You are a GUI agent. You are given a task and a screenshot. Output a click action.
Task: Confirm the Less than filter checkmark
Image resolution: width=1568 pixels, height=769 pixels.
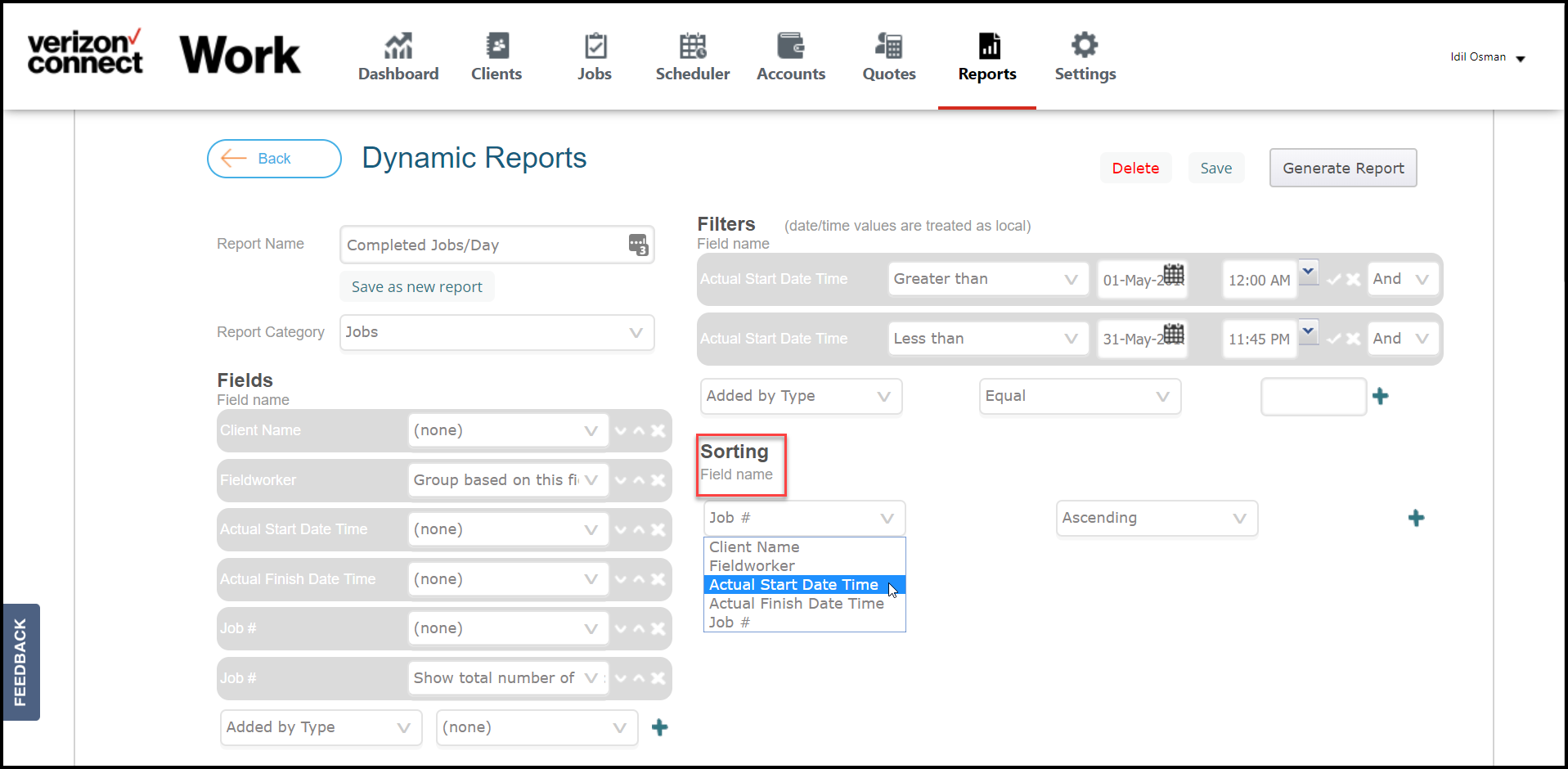pos(1334,340)
